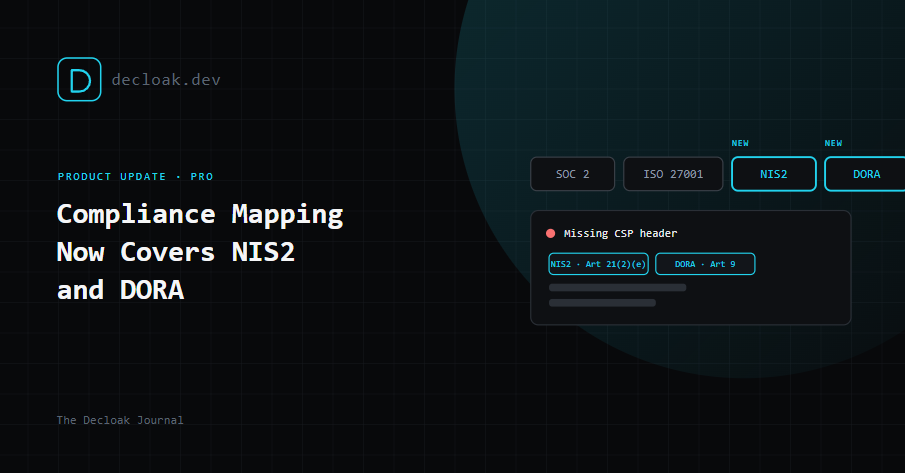Click the NEW badge above NIS2
Image resolution: width=905 pixels, height=473 pixels.
click(x=740, y=143)
